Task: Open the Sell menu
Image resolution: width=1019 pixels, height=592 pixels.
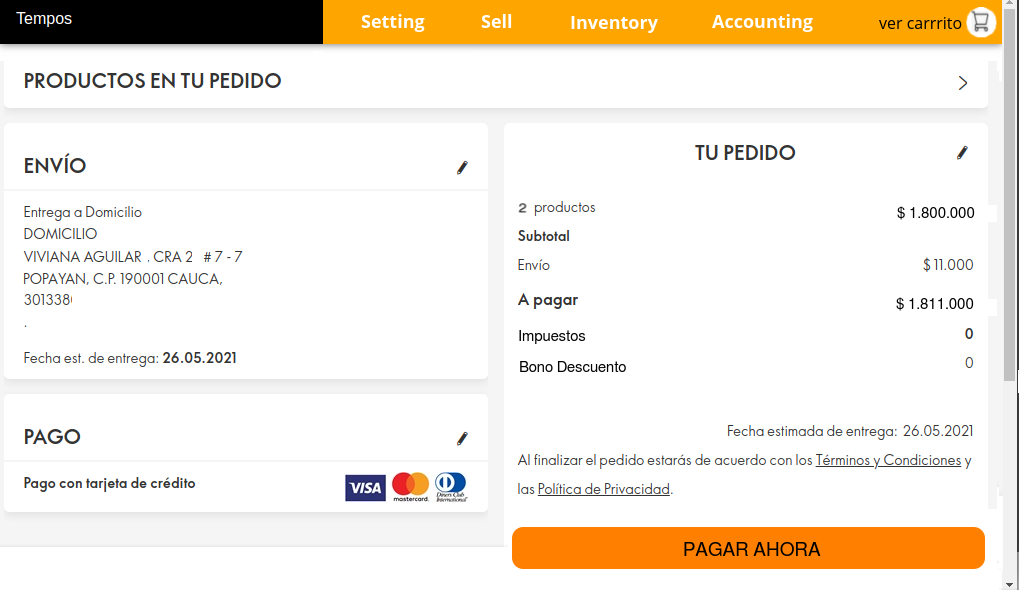Action: pyautogui.click(x=496, y=22)
